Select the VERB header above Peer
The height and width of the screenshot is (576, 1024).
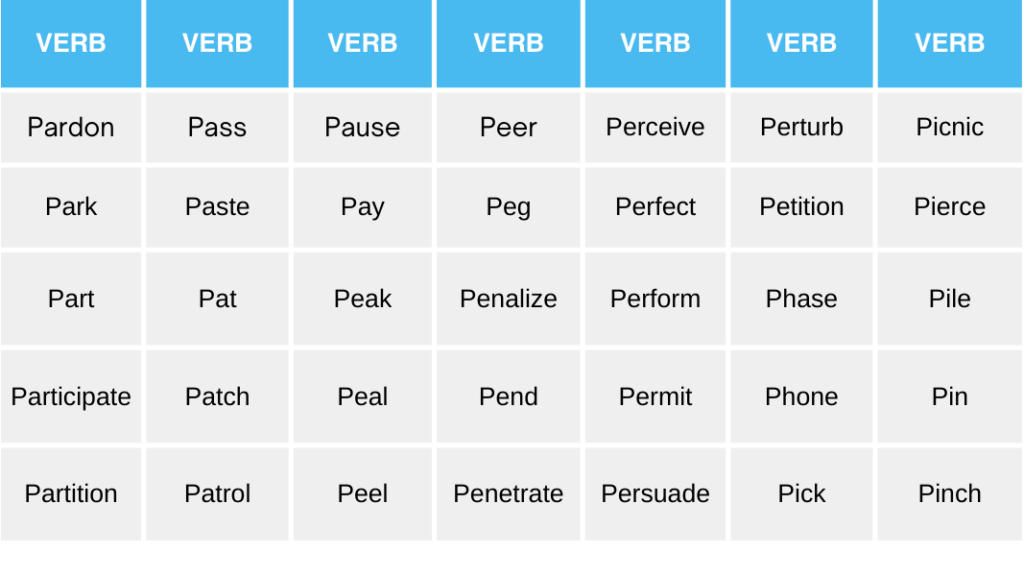[x=508, y=43]
